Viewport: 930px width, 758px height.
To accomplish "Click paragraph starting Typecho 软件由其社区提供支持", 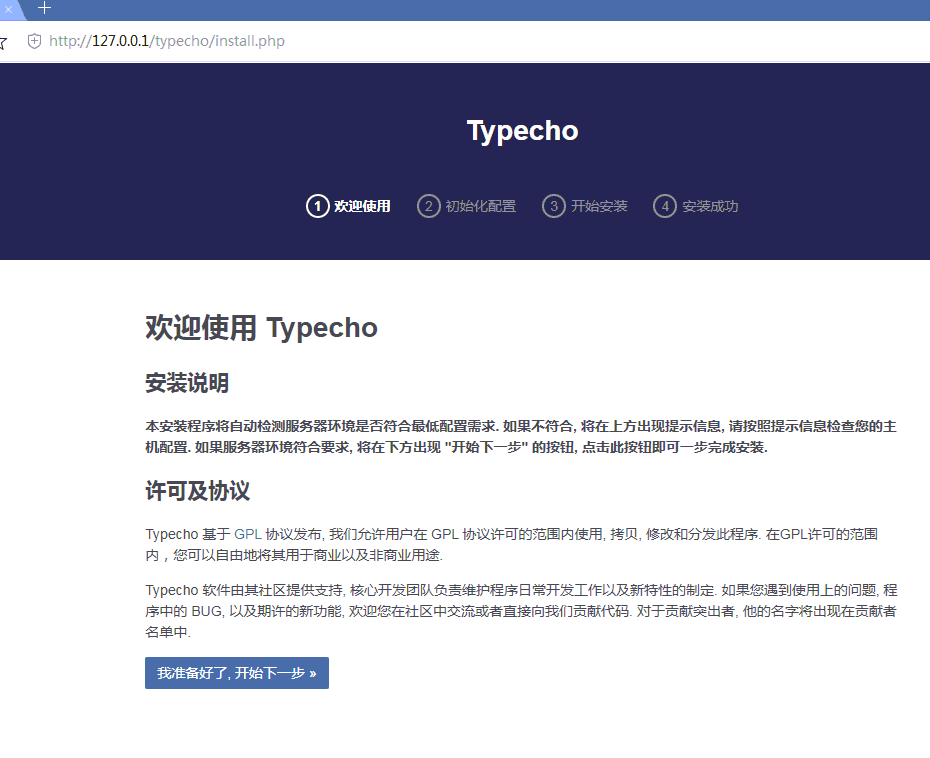I will coord(521,611).
